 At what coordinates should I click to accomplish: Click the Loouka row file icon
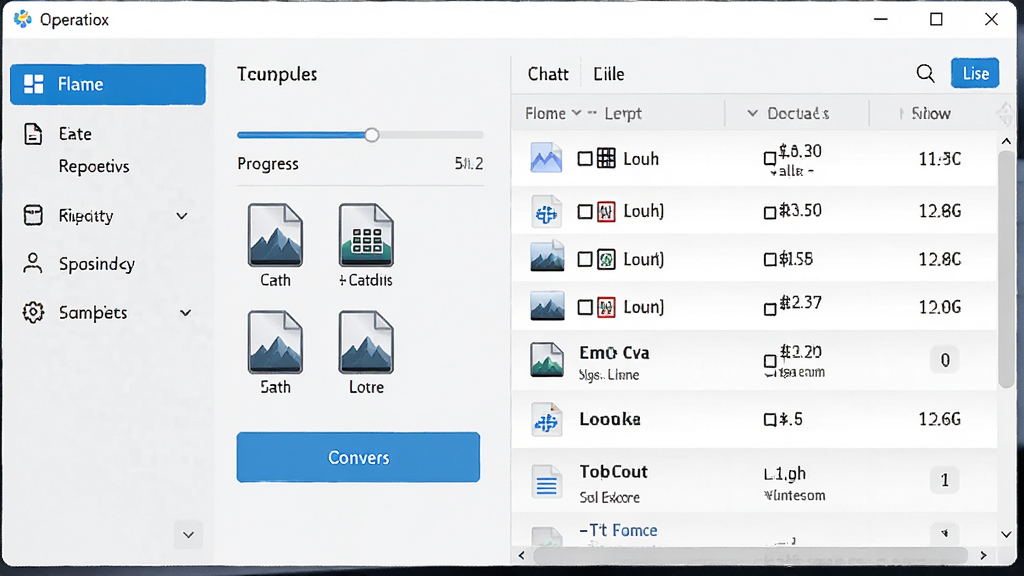coord(546,419)
